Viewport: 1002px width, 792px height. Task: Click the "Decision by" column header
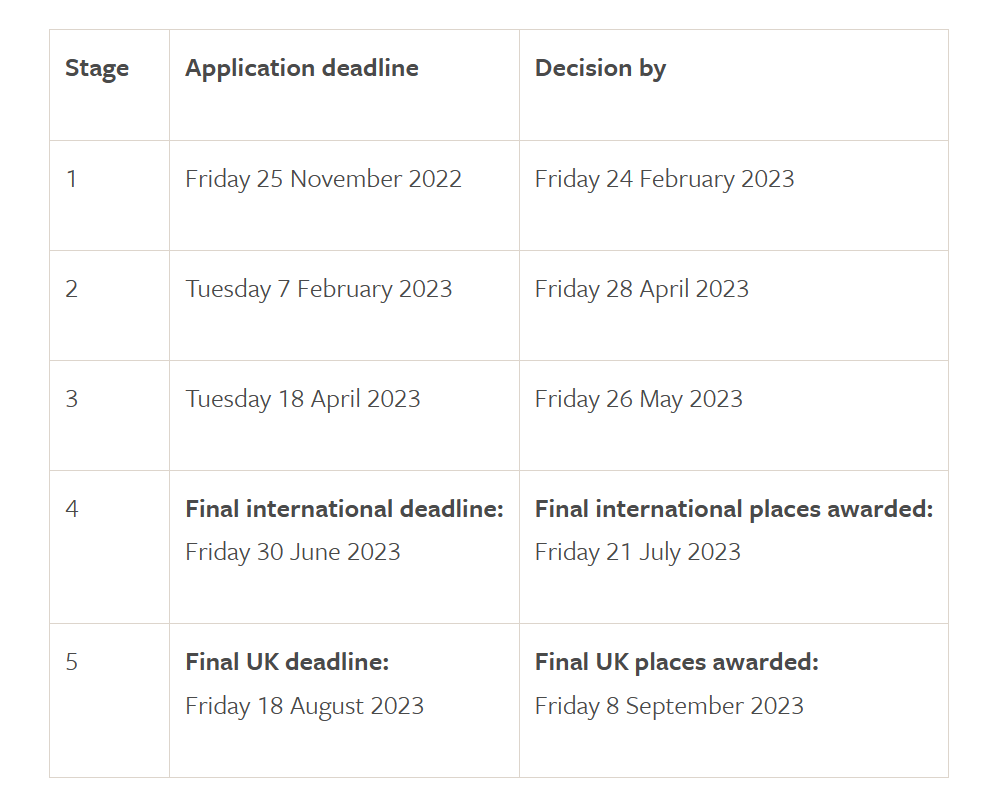point(600,69)
